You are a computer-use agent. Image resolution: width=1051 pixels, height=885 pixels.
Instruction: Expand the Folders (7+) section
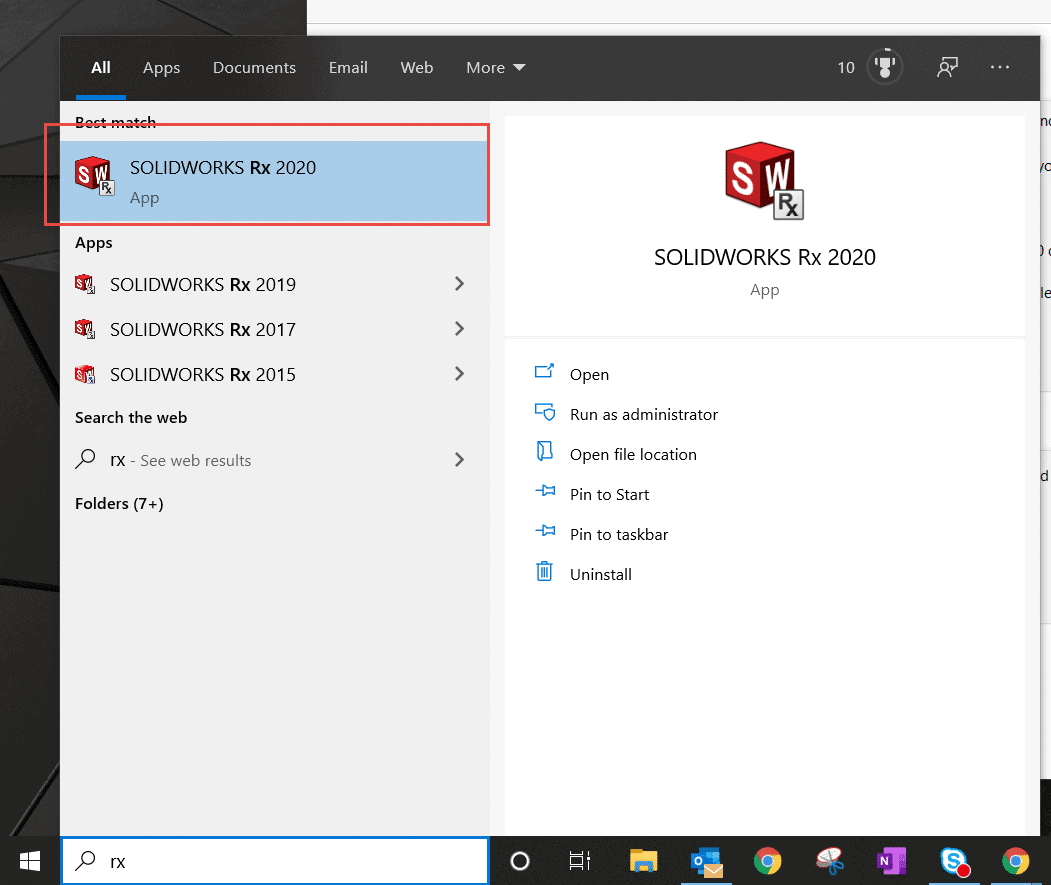(119, 504)
